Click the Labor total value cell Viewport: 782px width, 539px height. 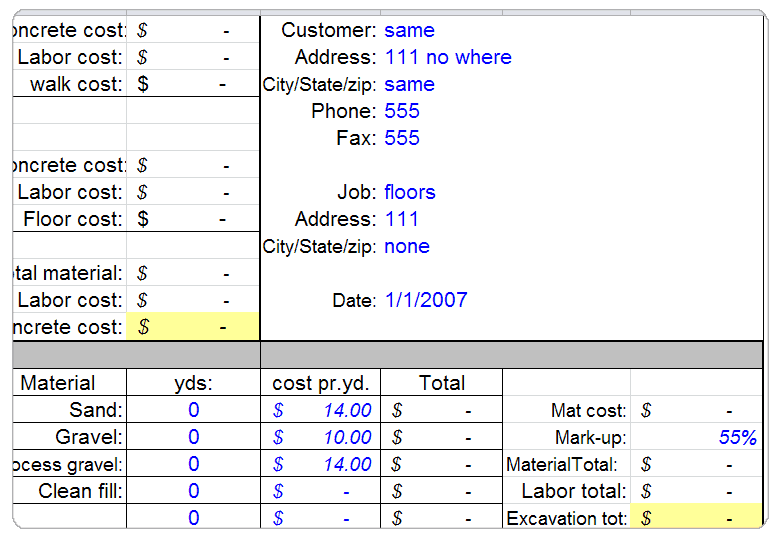pos(696,491)
